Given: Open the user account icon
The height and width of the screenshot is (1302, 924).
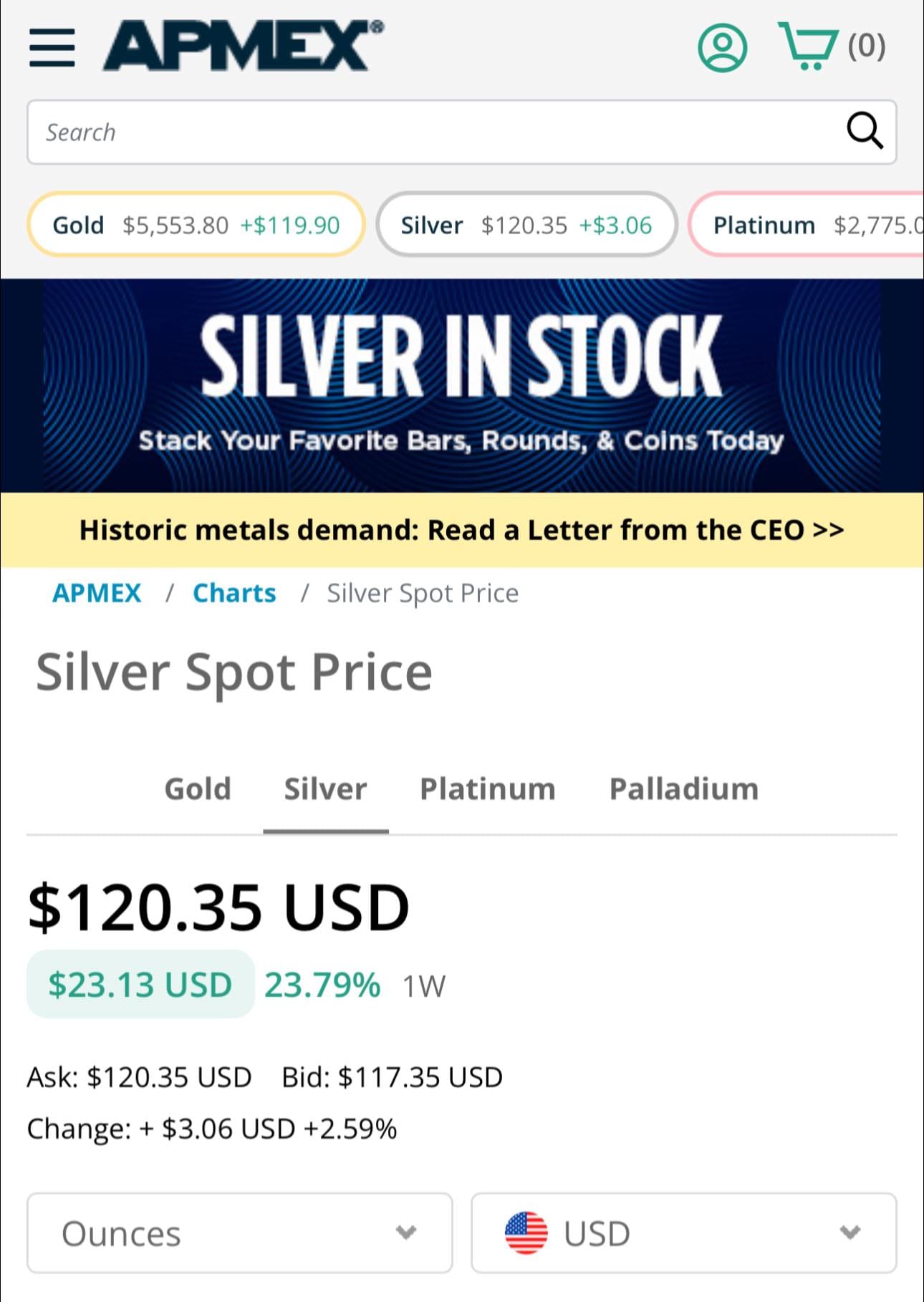Looking at the screenshot, I should click(722, 48).
